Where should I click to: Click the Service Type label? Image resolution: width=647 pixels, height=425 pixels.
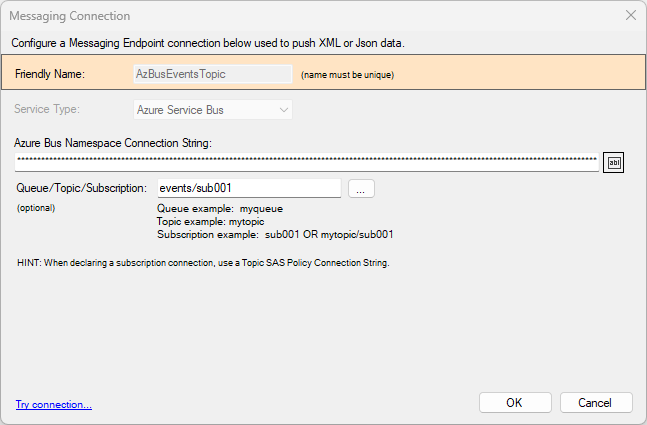point(48,108)
